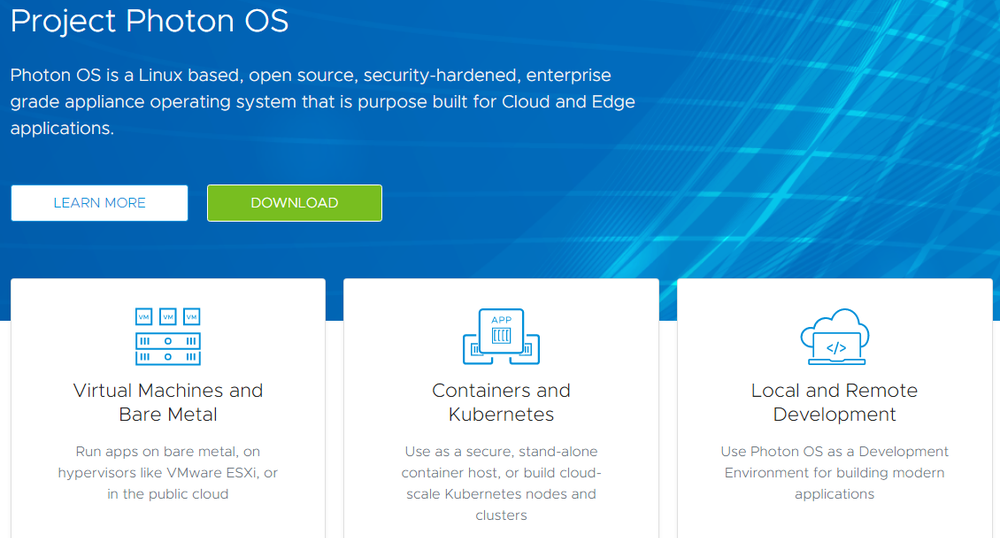Click the cloud laptop code icon

[835, 337]
